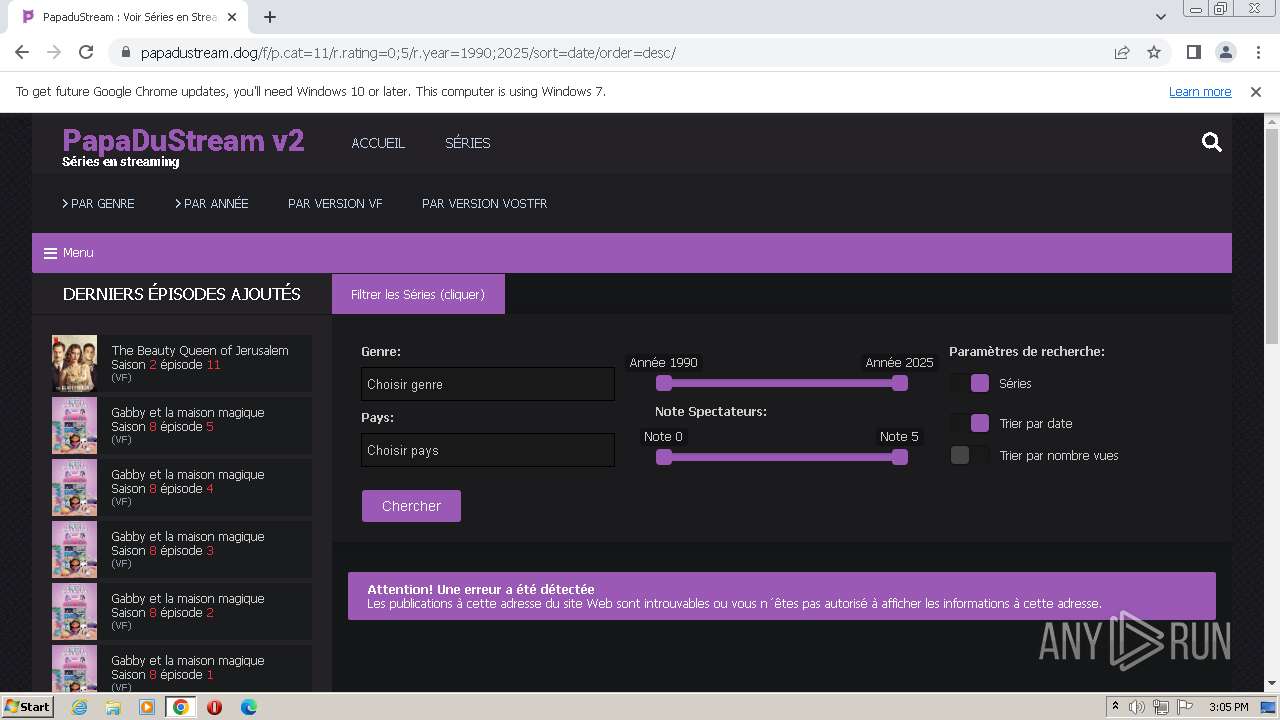Launch Internet Explorer from the taskbar

pyautogui.click(x=79, y=707)
